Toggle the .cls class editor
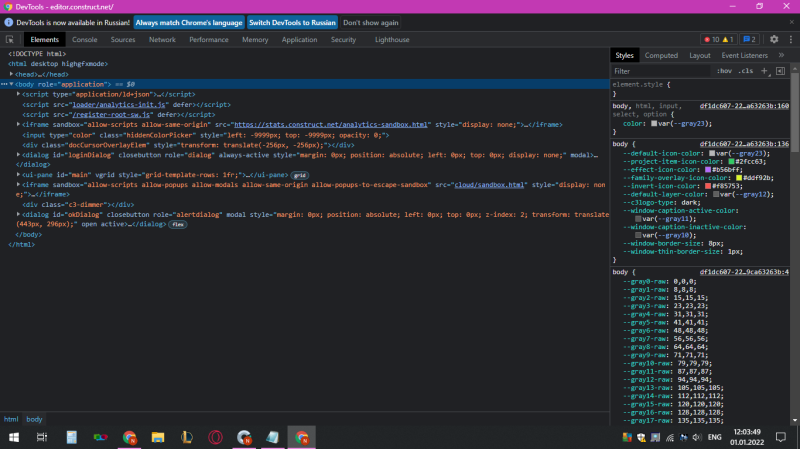 coord(746,71)
